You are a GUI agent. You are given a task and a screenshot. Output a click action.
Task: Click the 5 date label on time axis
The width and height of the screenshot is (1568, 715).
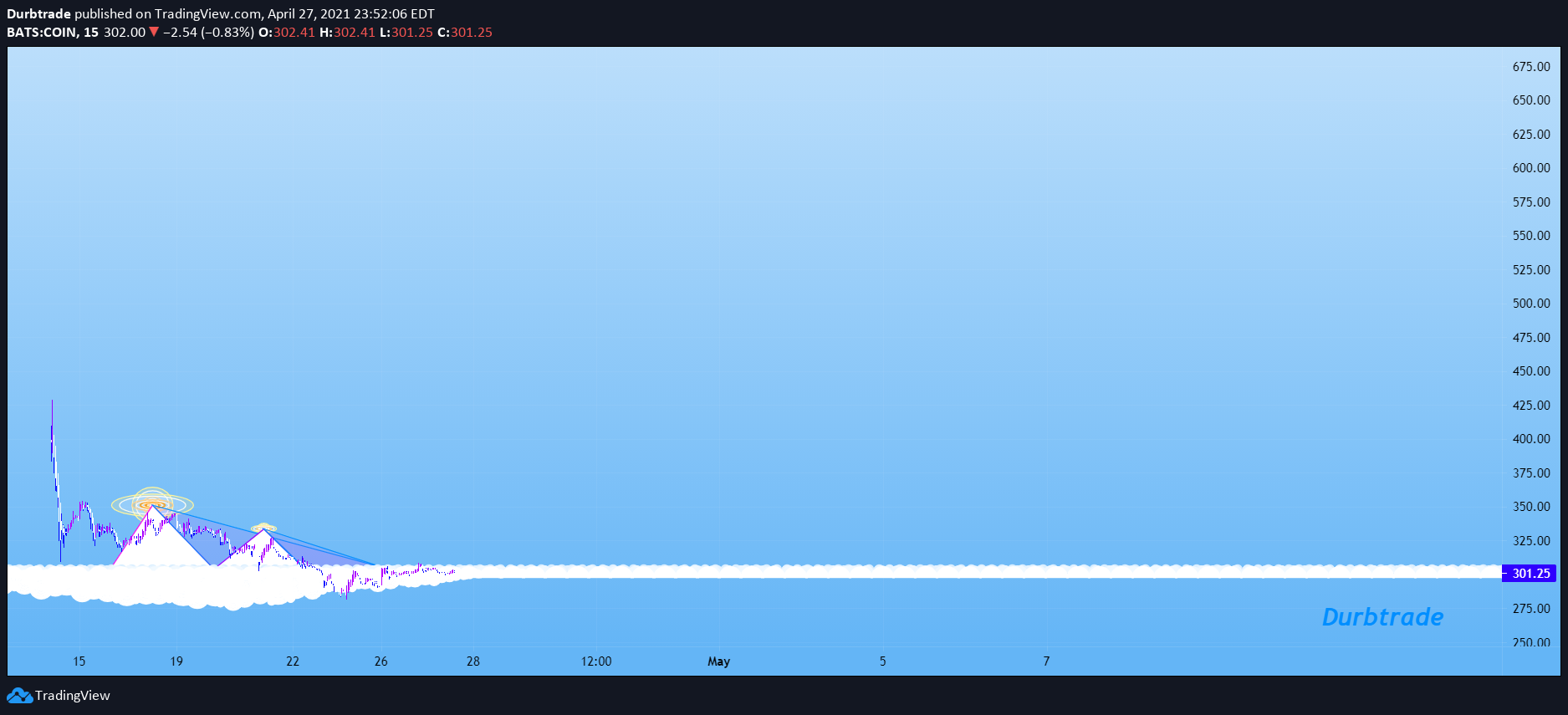coord(882,661)
